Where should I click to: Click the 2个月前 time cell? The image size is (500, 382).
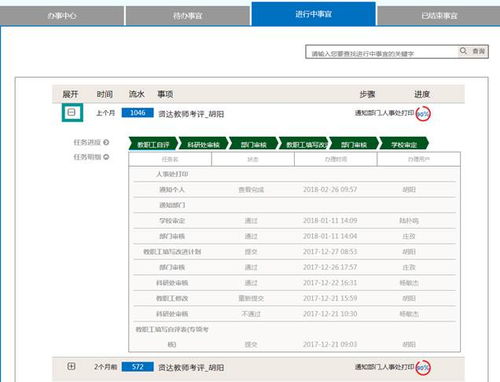[105, 367]
